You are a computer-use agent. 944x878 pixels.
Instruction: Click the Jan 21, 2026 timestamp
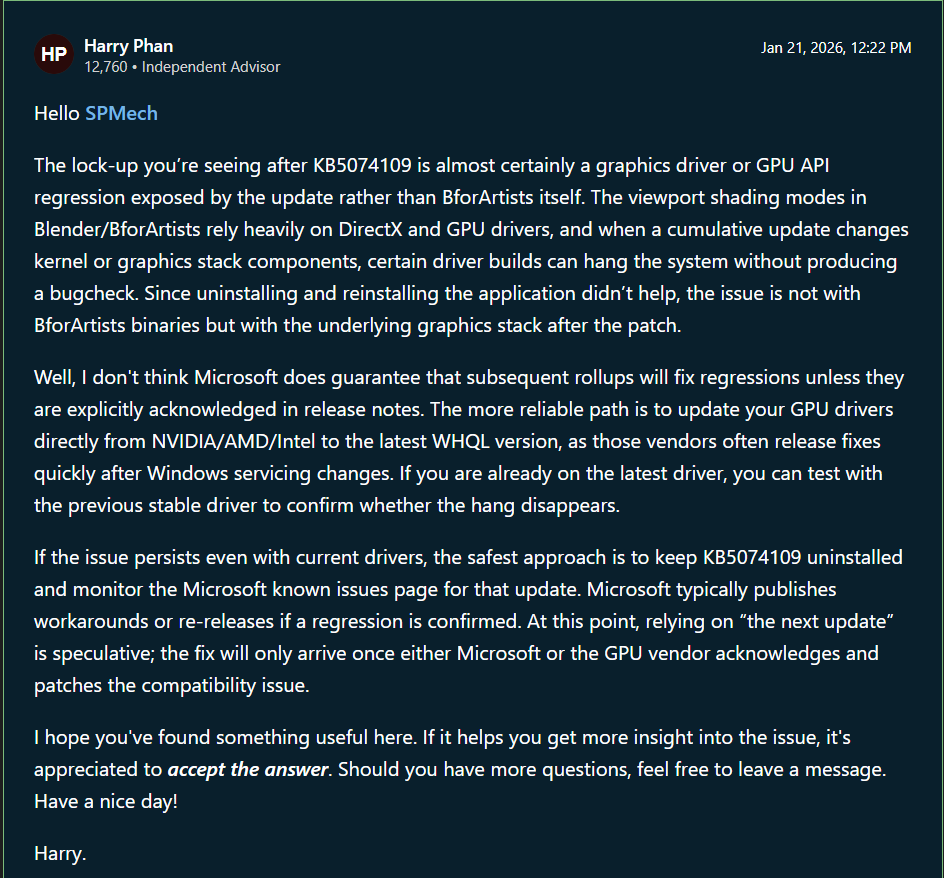pyautogui.click(x=836, y=47)
